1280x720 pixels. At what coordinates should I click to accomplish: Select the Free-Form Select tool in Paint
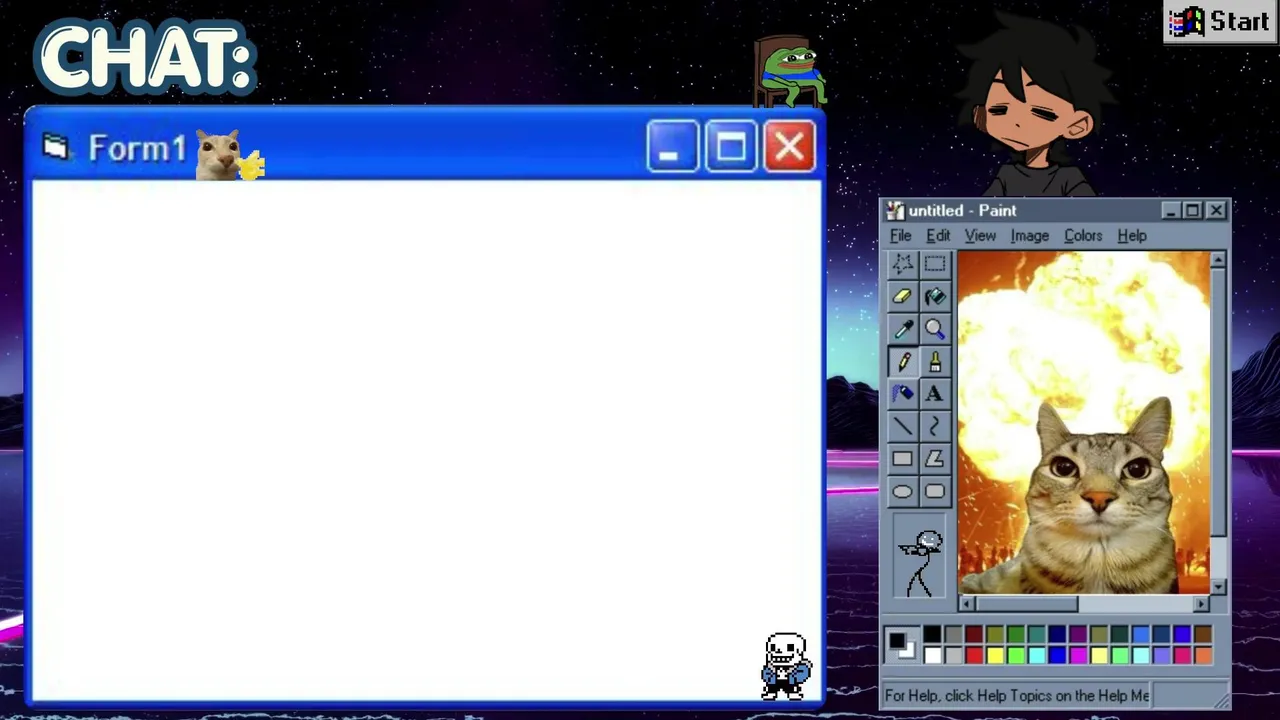tap(902, 264)
